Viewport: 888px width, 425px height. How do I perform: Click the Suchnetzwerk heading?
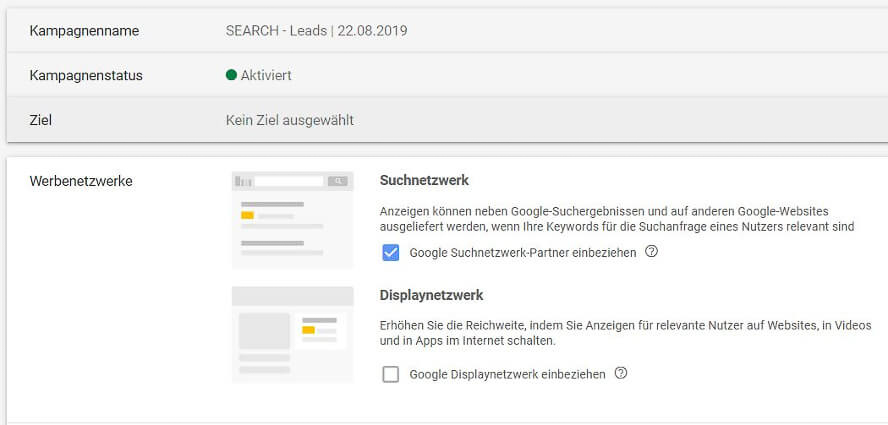(x=424, y=180)
